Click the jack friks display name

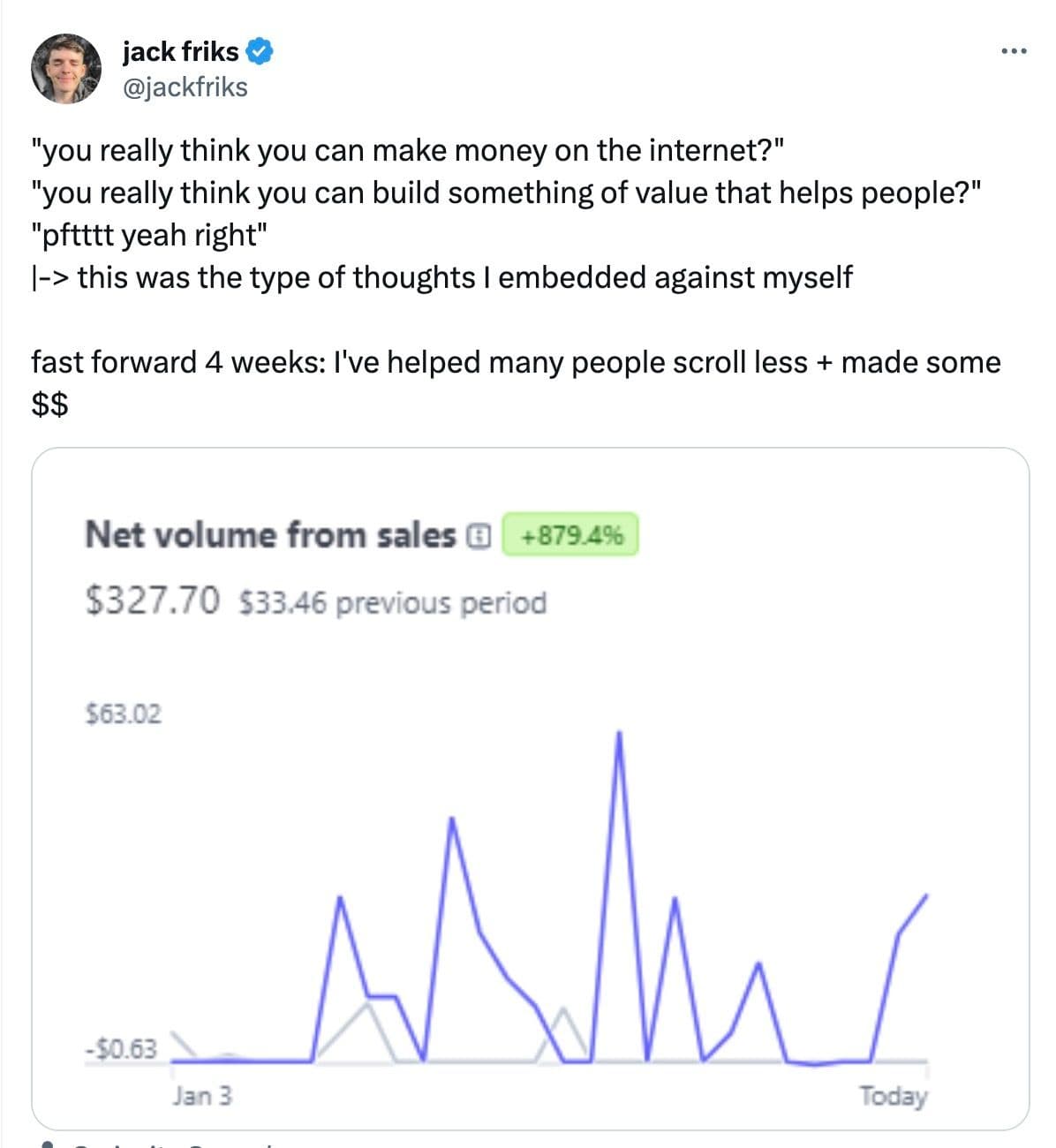click(x=181, y=52)
